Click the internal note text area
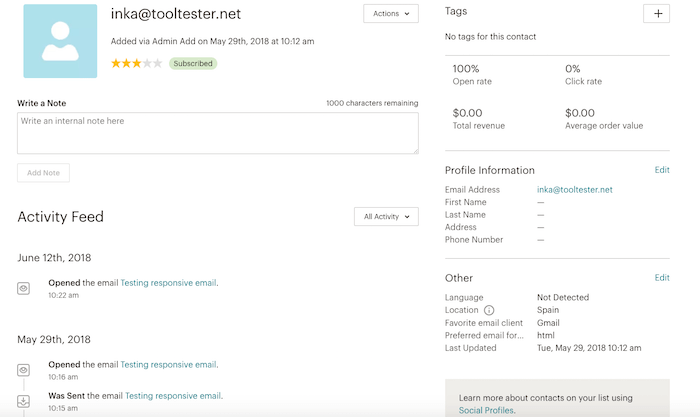The height and width of the screenshot is (417, 700). pyautogui.click(x=217, y=132)
